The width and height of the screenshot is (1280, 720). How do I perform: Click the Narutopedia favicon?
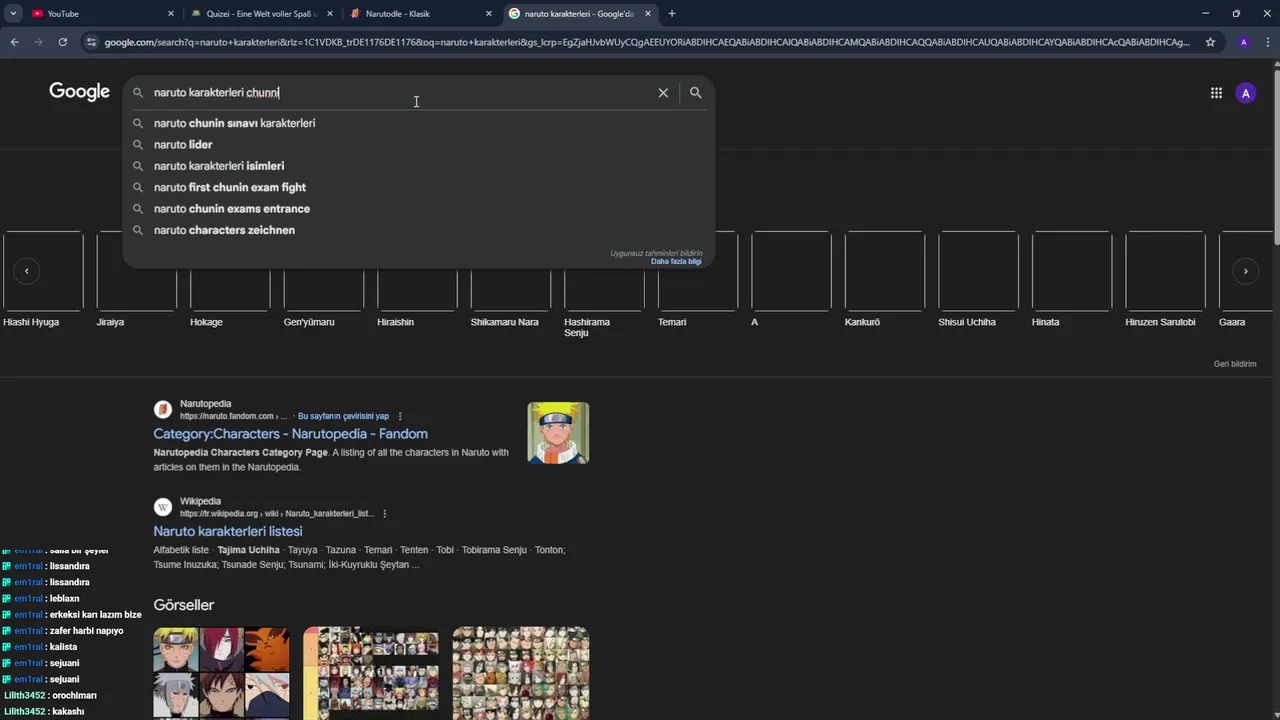tap(163, 409)
